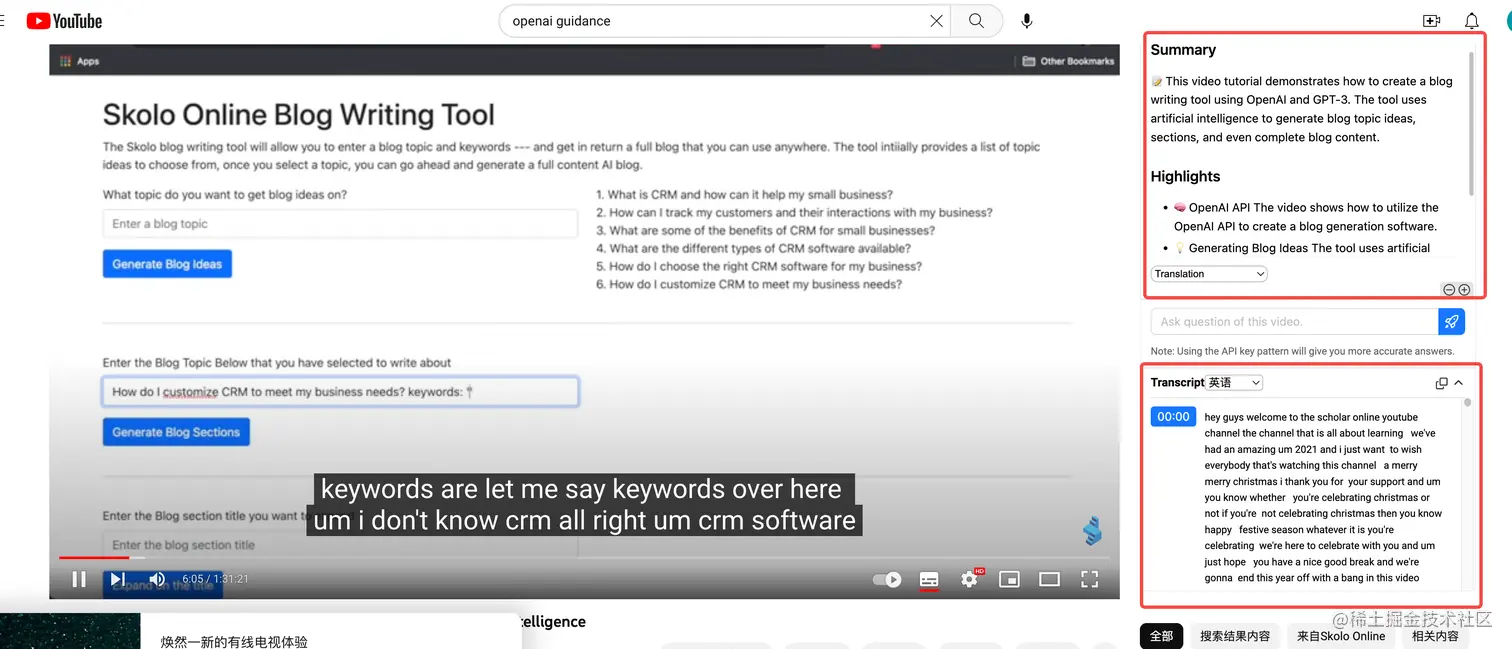Click the Ask question of this video field
This screenshot has height=649, width=1512.
tap(1294, 321)
